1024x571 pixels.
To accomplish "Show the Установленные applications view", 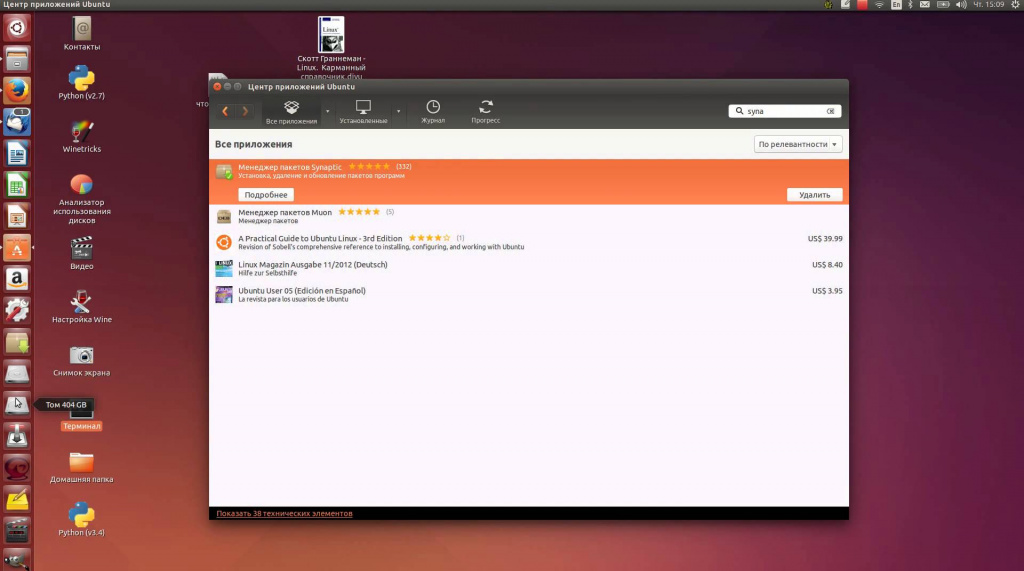I will tap(363, 112).
